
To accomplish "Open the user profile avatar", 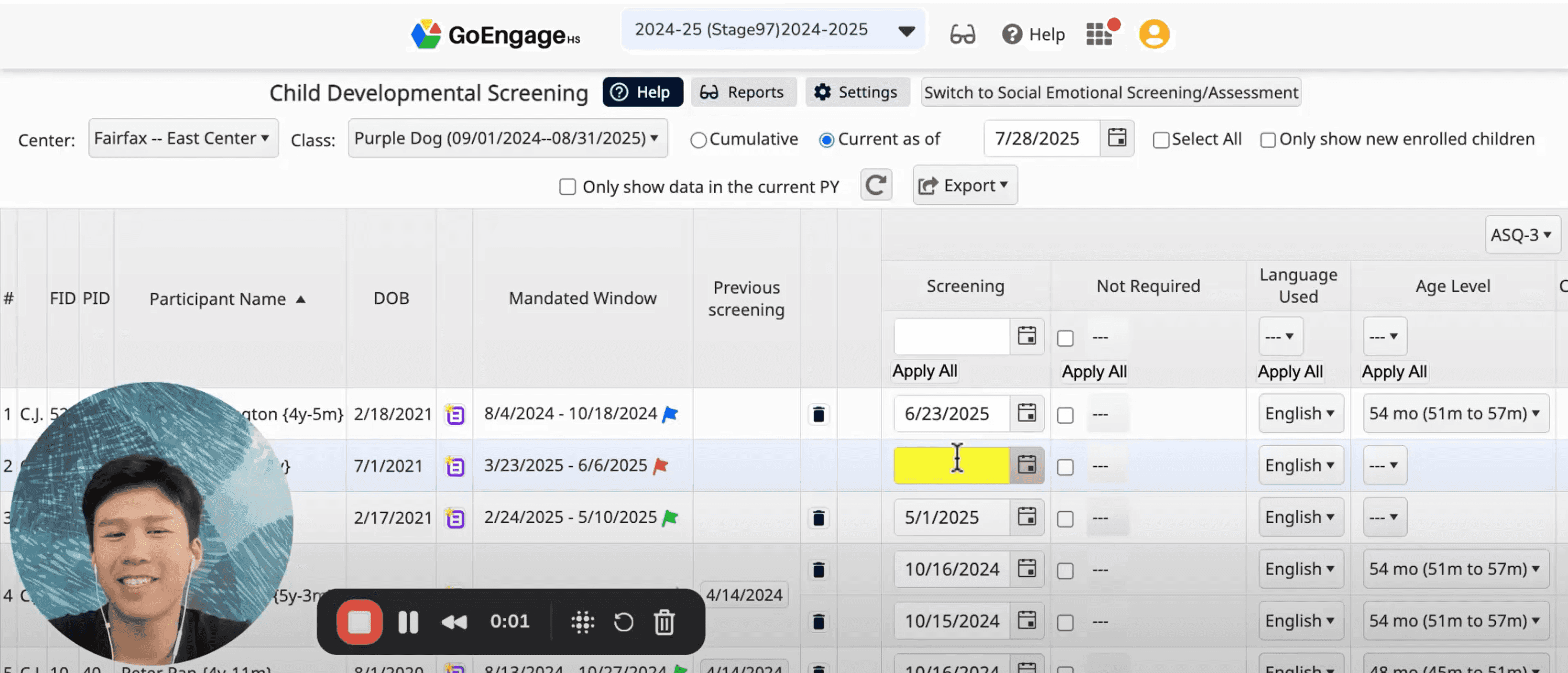I will tap(1153, 34).
